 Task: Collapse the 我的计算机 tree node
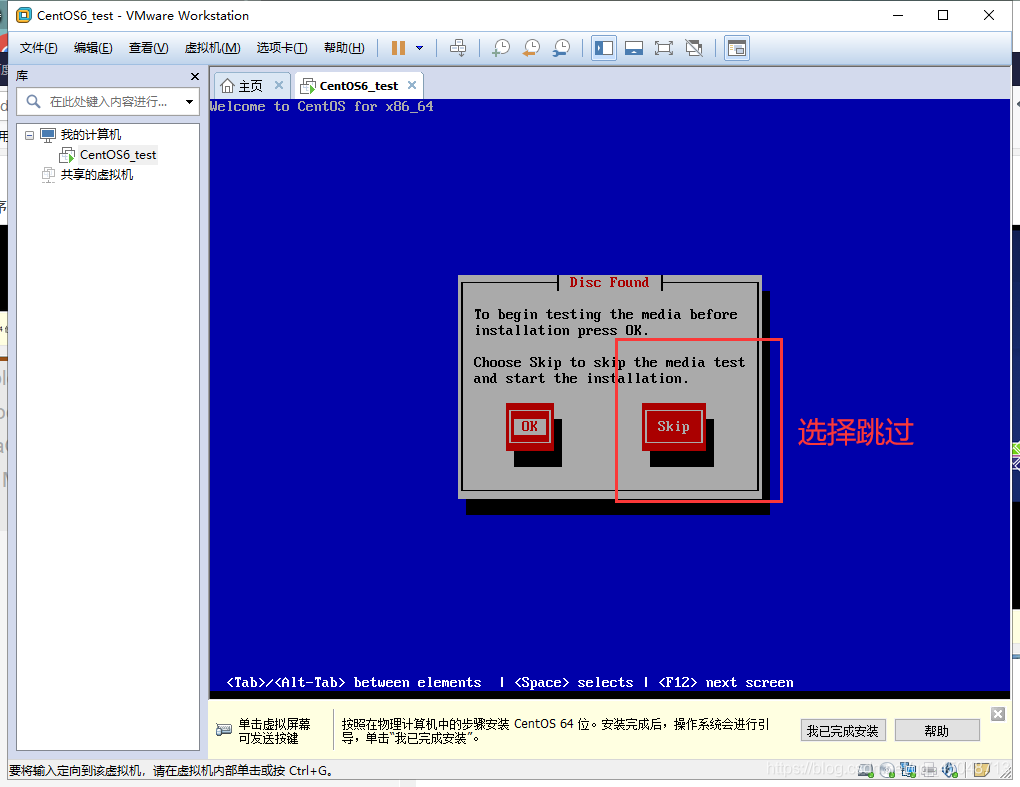point(30,134)
